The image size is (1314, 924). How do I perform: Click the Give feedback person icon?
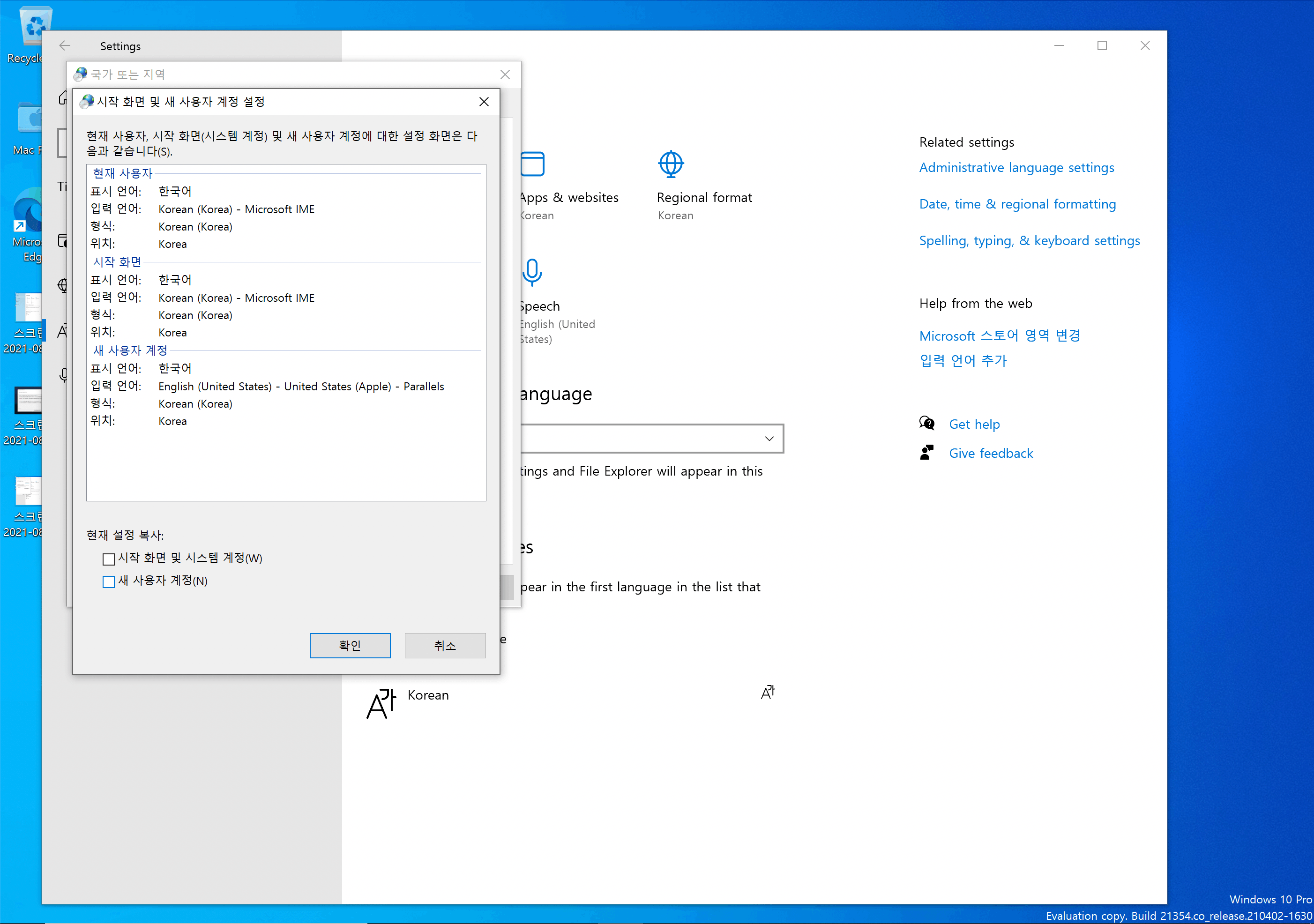(926, 453)
